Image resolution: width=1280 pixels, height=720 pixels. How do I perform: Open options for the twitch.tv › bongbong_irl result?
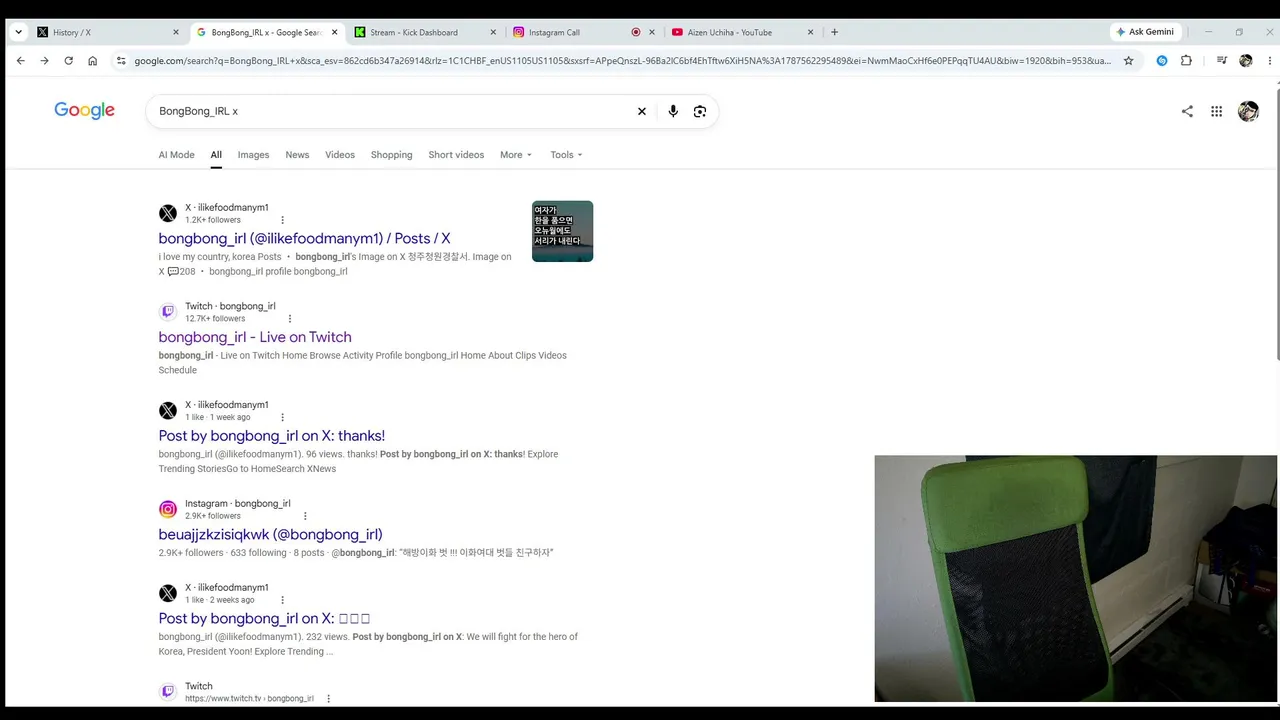click(328, 699)
